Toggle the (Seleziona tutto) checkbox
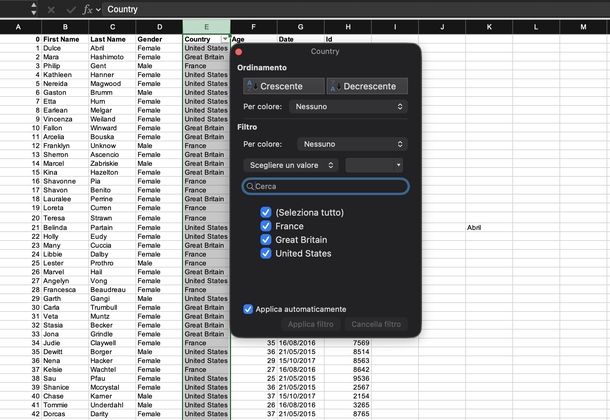This screenshot has width=610, height=420. coord(266,212)
